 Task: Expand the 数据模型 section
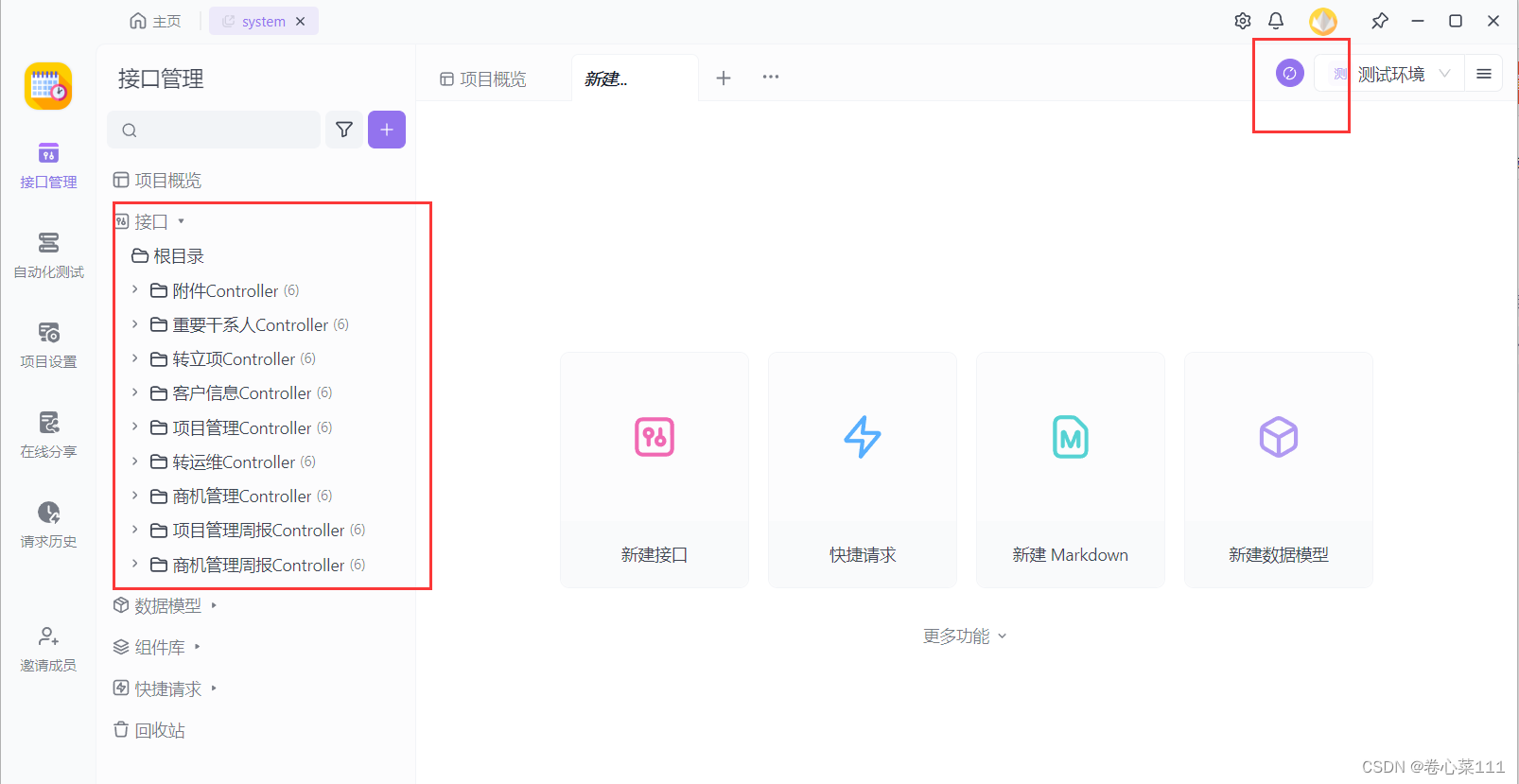click(214, 605)
